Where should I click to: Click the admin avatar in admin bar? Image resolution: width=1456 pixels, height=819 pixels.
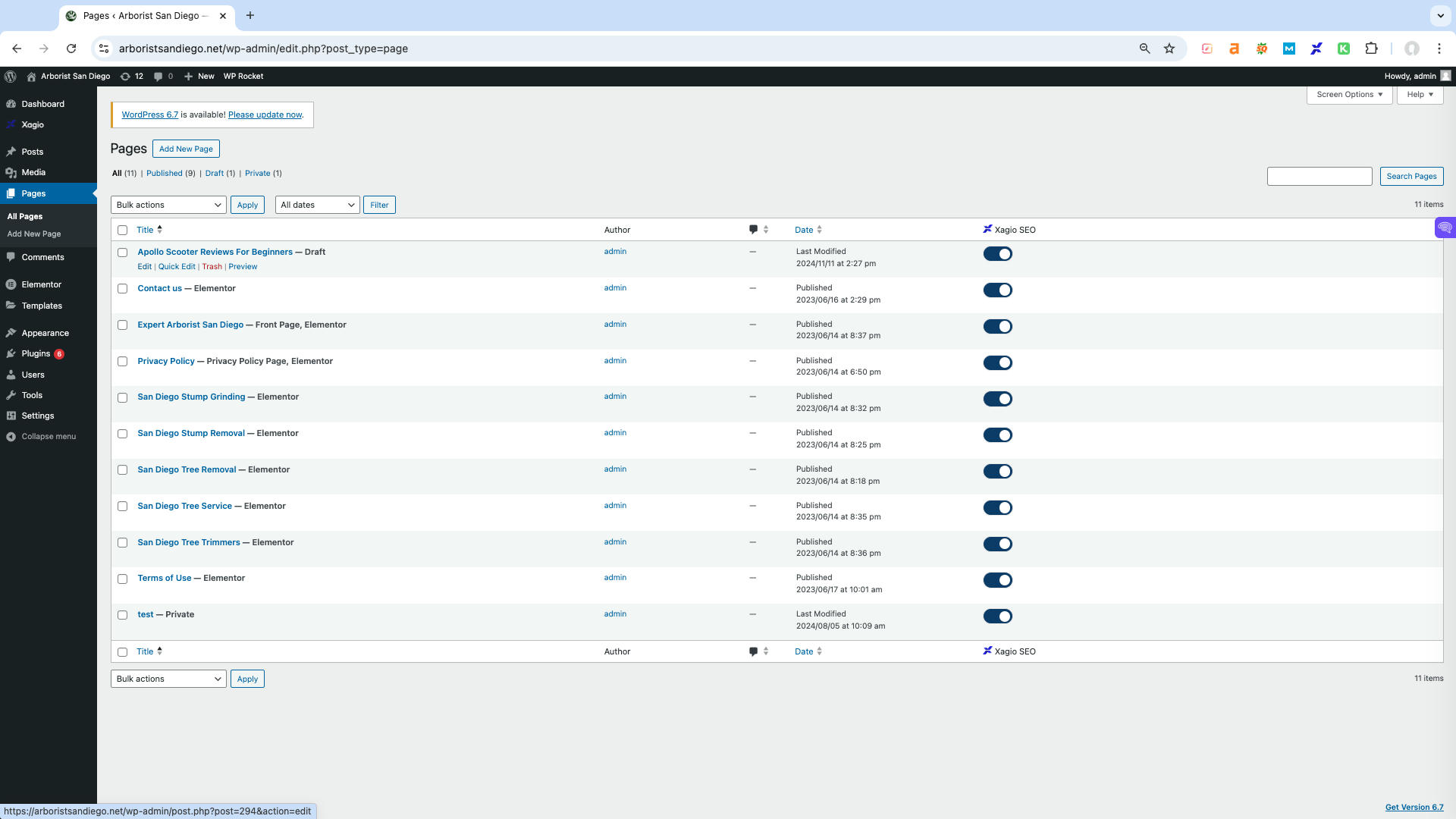1445,77
